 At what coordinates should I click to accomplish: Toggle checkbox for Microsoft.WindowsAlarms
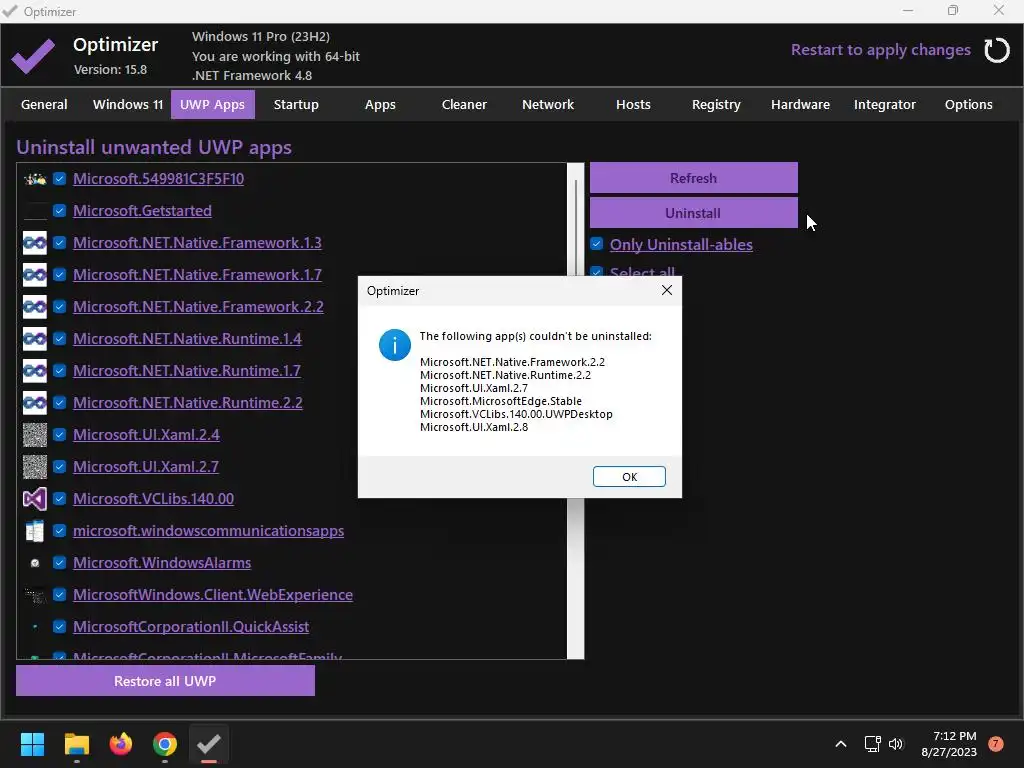click(59, 563)
